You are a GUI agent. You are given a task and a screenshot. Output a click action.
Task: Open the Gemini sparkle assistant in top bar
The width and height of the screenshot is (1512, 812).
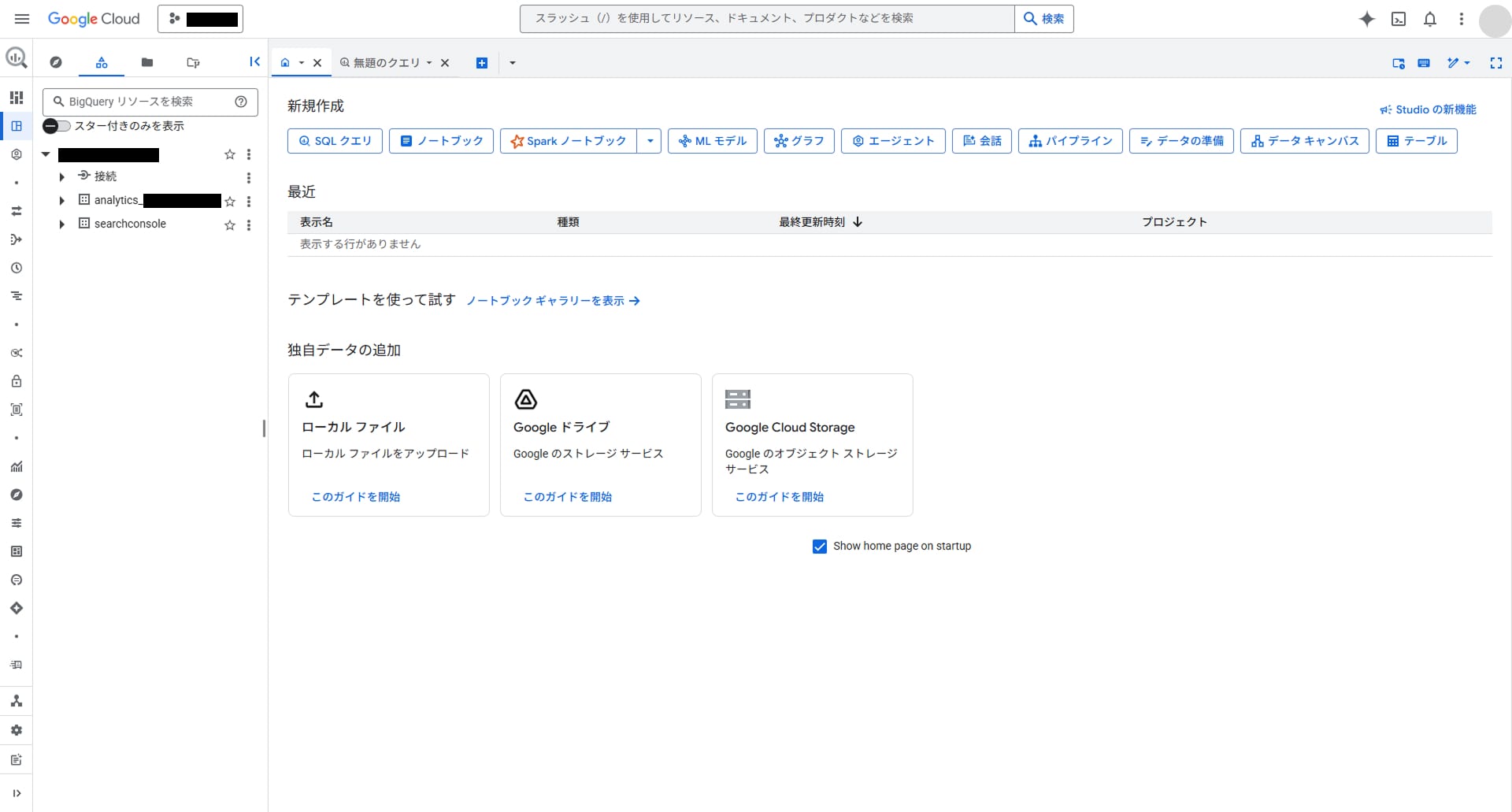(1367, 19)
